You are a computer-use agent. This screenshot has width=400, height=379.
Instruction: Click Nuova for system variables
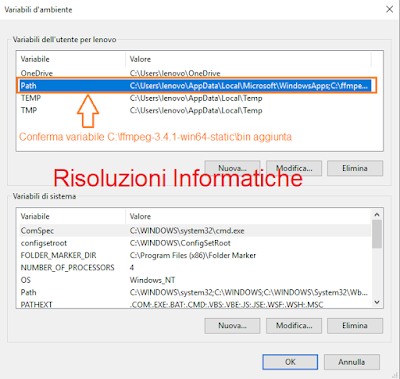point(232,326)
